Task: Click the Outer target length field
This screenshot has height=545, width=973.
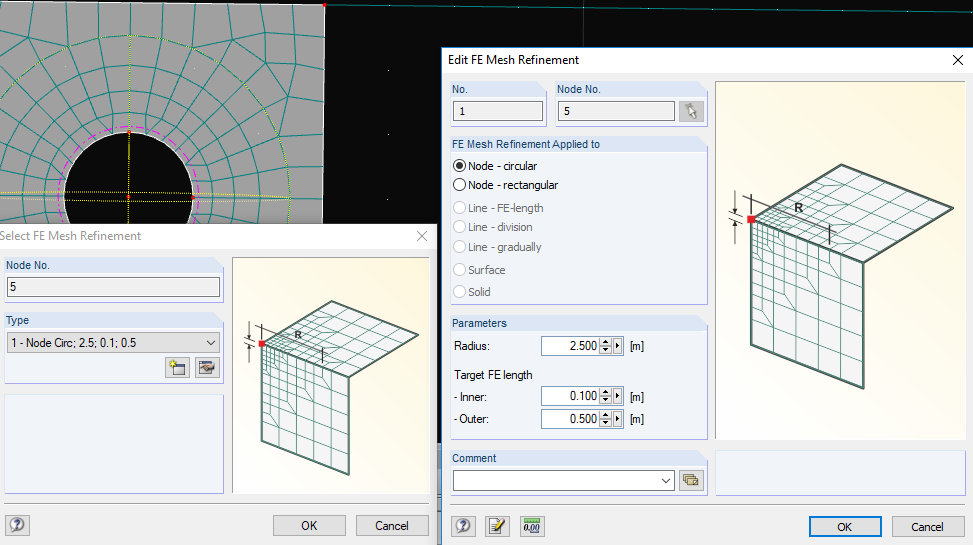Action: pyautogui.click(x=570, y=419)
